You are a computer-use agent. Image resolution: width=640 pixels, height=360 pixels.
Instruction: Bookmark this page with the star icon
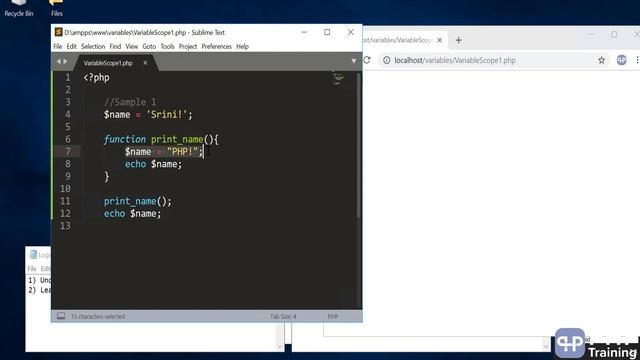[601, 60]
